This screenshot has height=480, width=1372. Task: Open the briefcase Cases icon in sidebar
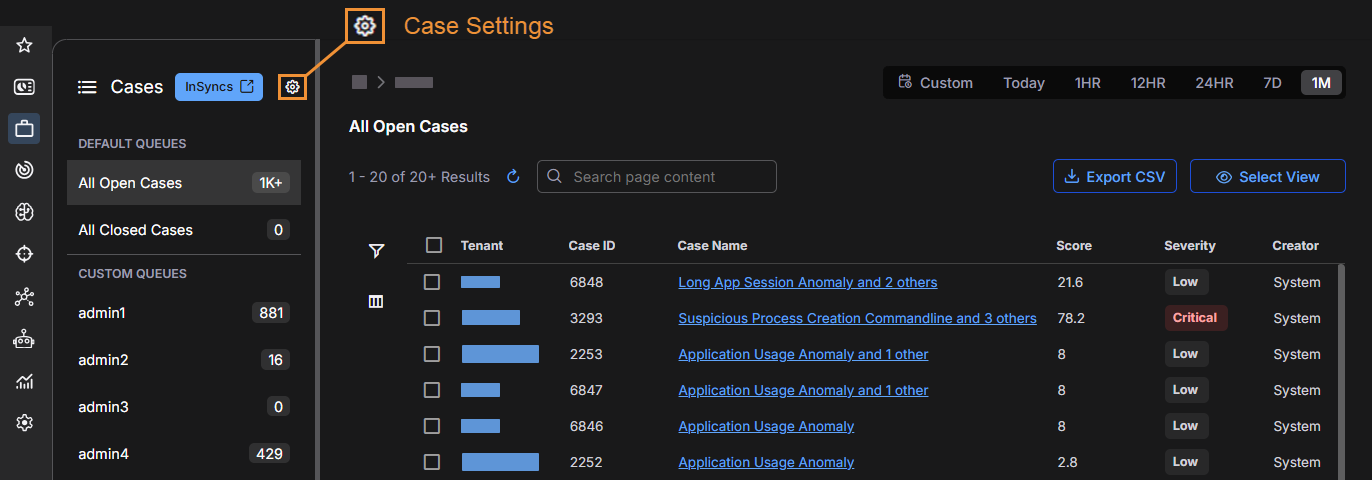[25, 128]
